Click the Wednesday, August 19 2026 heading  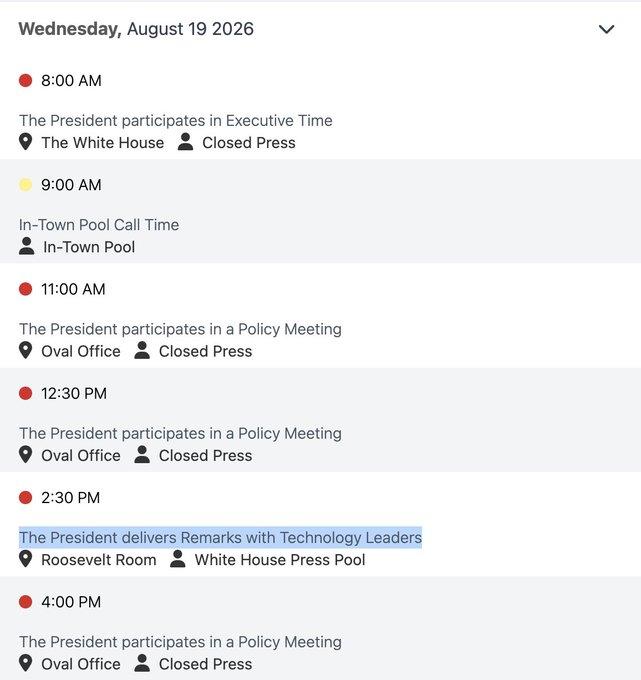tap(136, 29)
